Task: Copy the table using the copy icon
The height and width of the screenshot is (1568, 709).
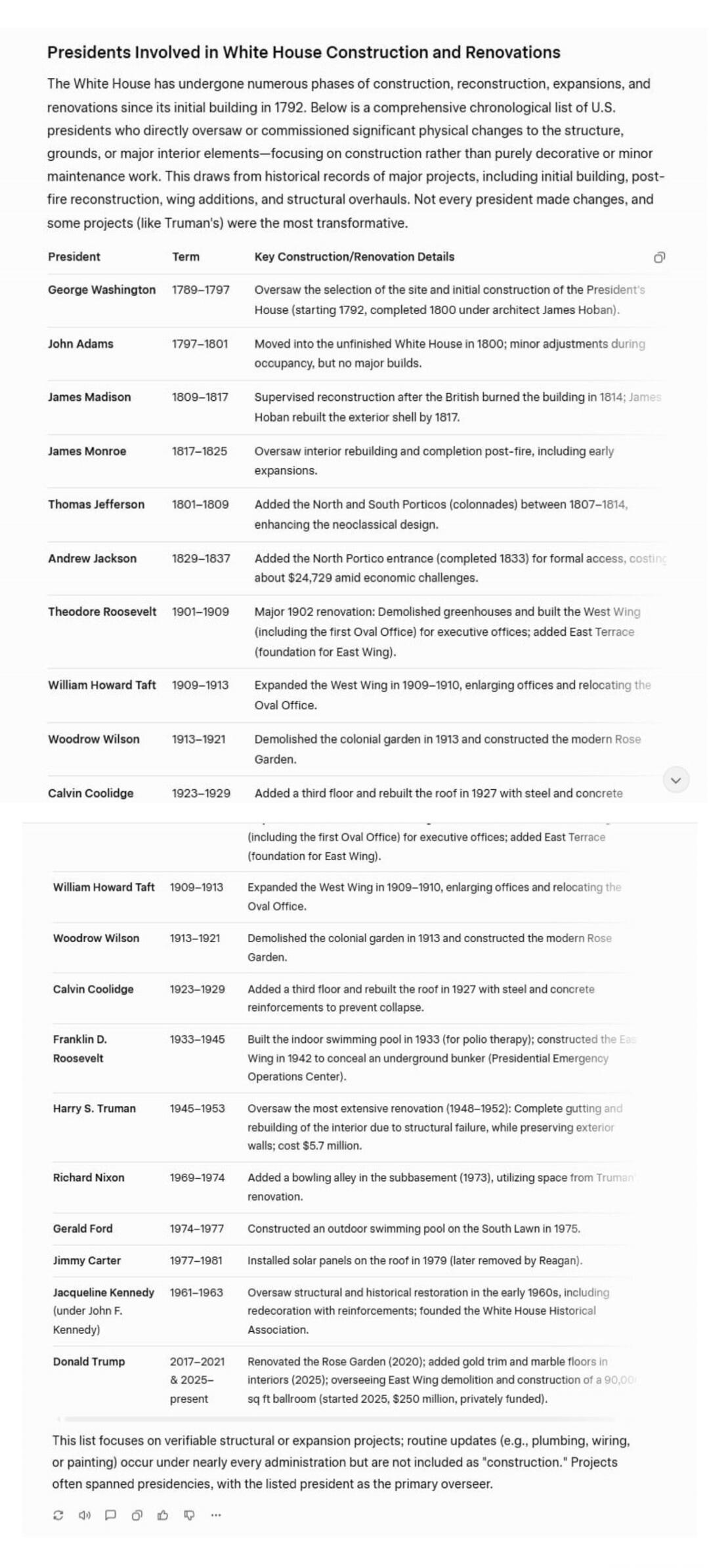Action: coord(660,257)
